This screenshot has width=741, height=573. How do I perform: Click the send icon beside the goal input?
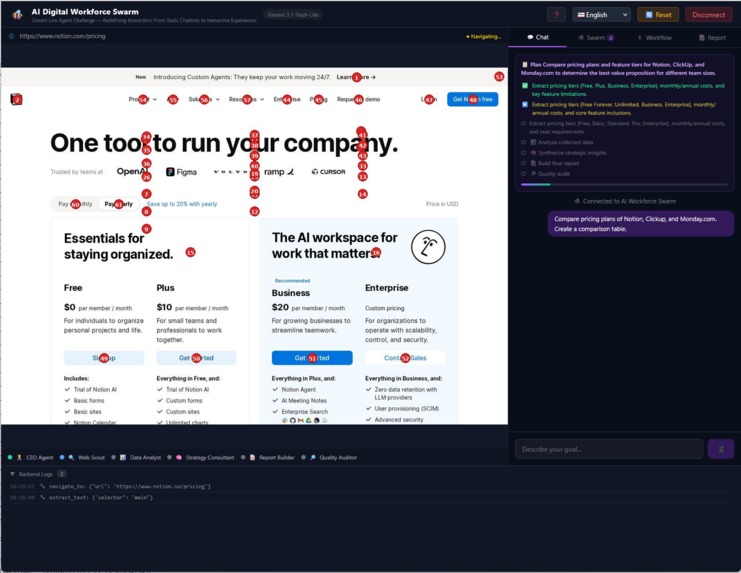coord(721,449)
